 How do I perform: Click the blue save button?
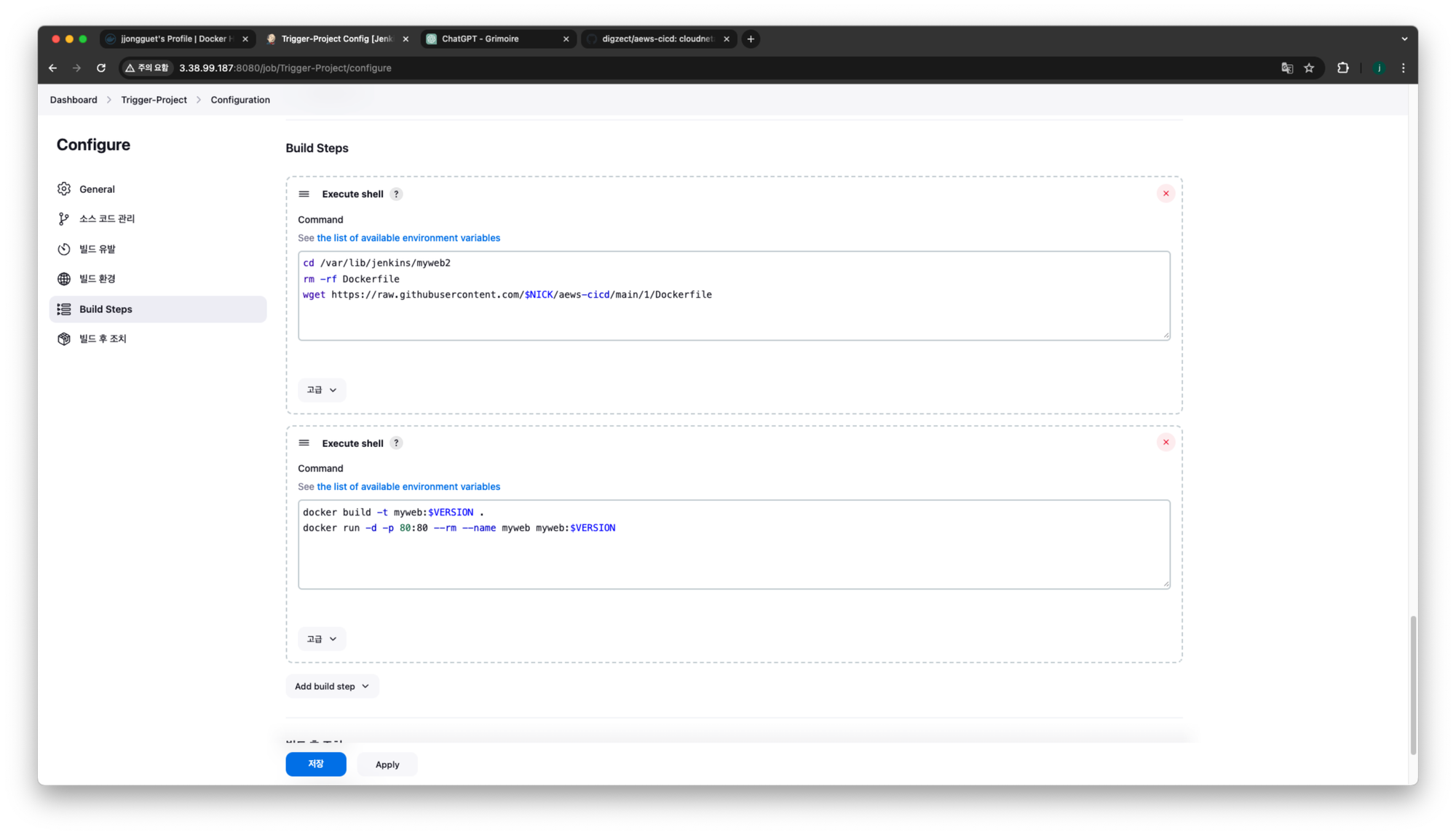315,764
